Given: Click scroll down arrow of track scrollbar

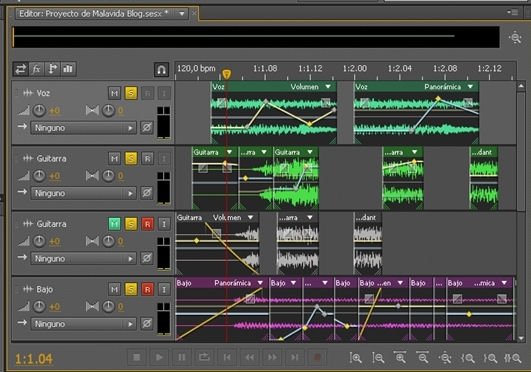Looking at the screenshot, I should pos(521,337).
